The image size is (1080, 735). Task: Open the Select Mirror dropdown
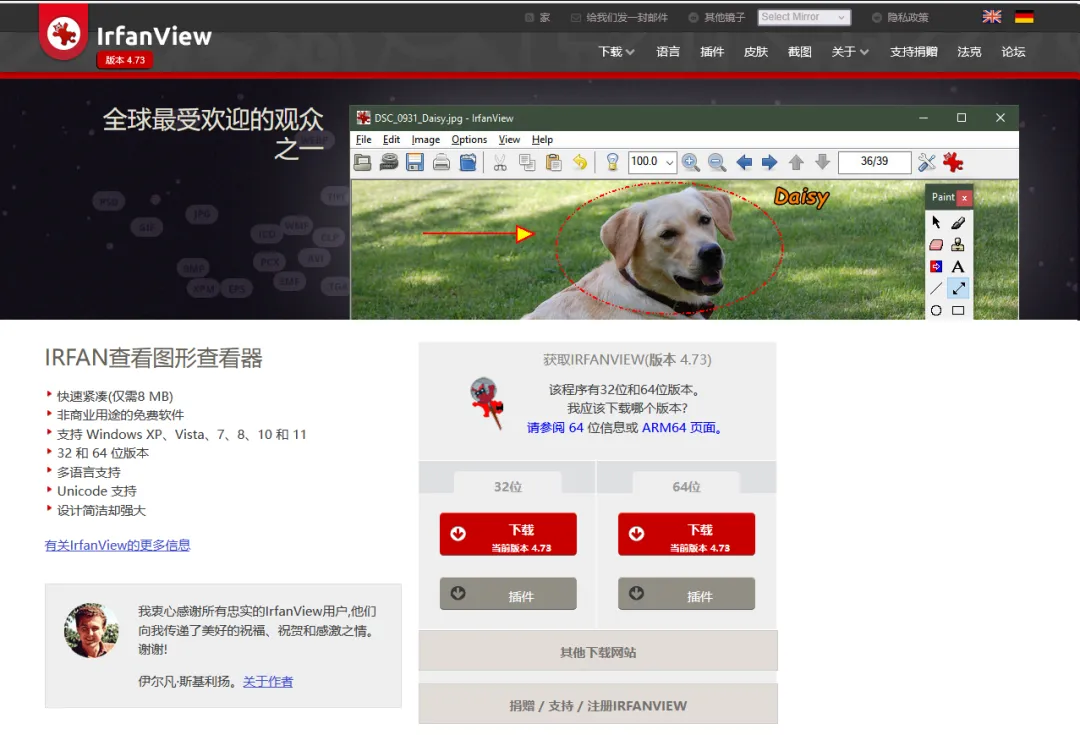coord(804,17)
